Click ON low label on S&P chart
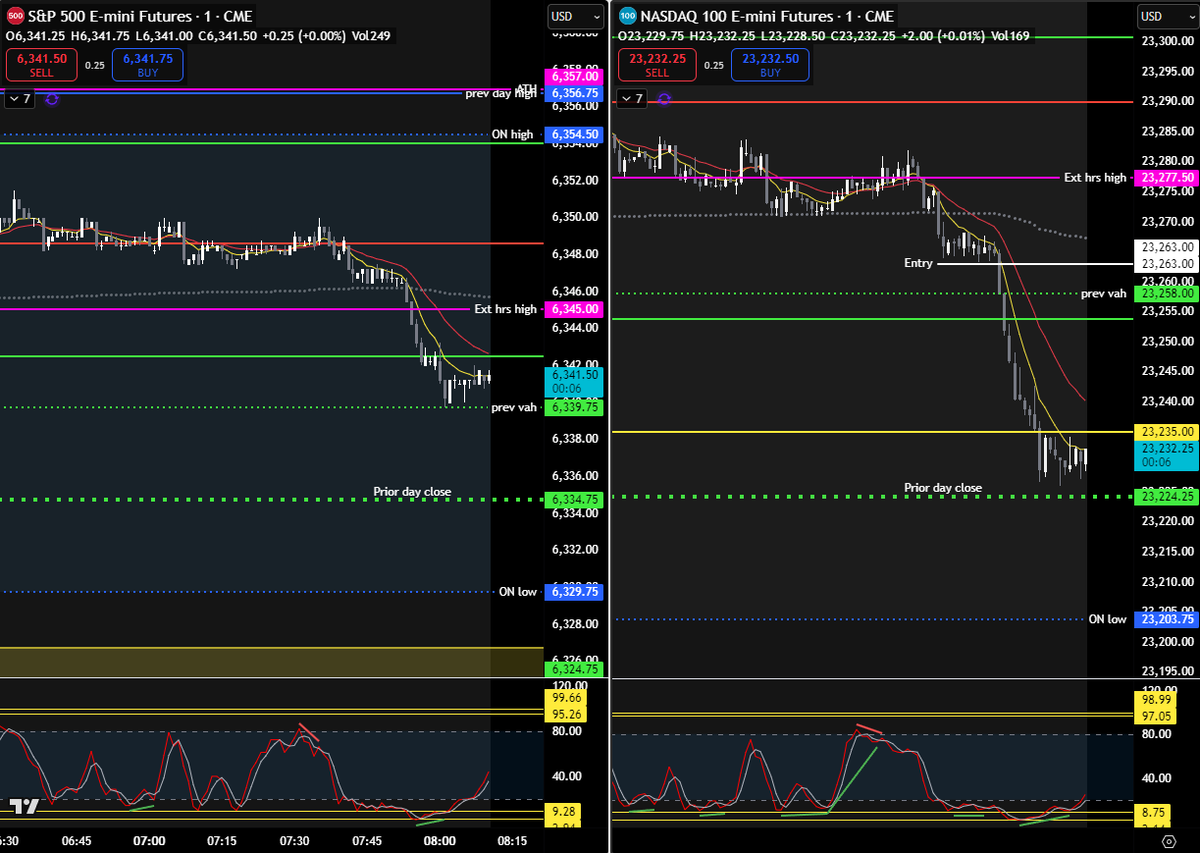The image size is (1200, 853). tap(518, 591)
